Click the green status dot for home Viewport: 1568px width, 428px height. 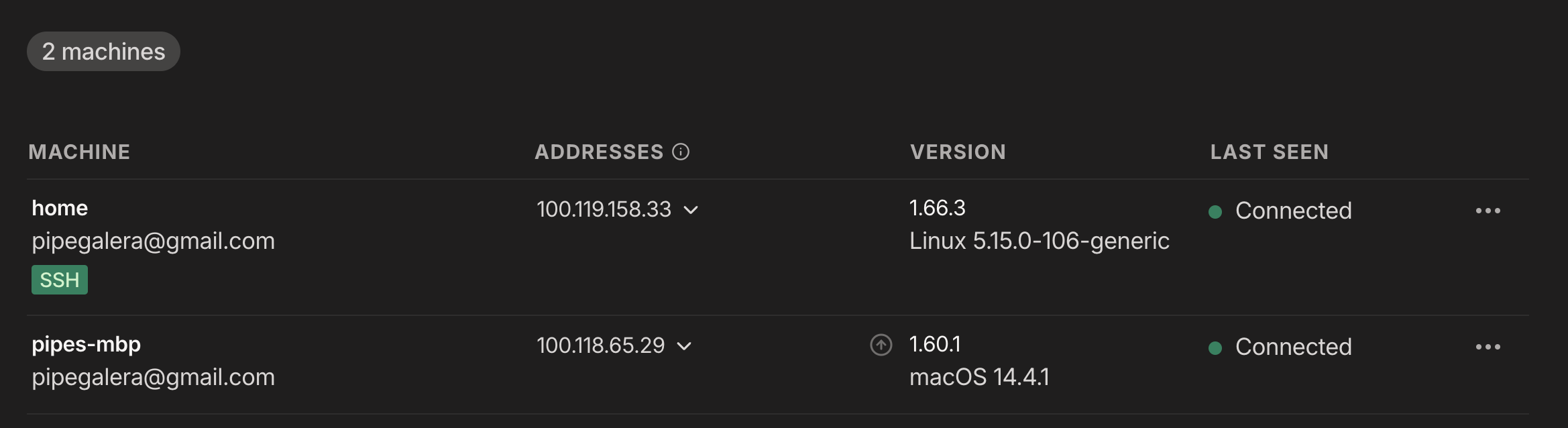1215,212
